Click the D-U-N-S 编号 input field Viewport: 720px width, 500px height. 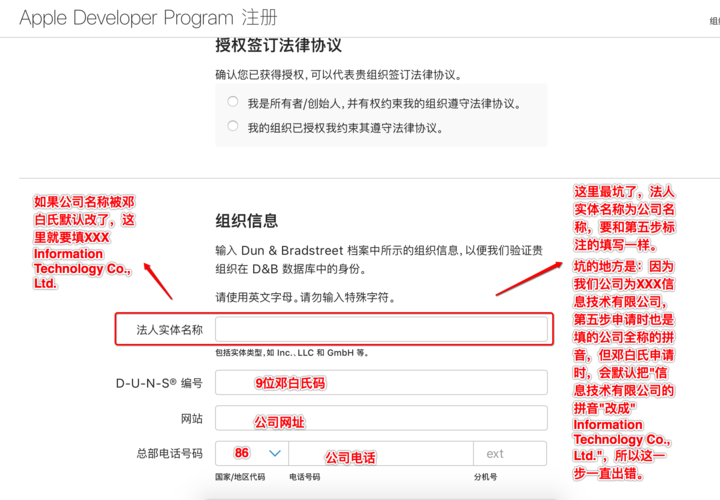381,382
